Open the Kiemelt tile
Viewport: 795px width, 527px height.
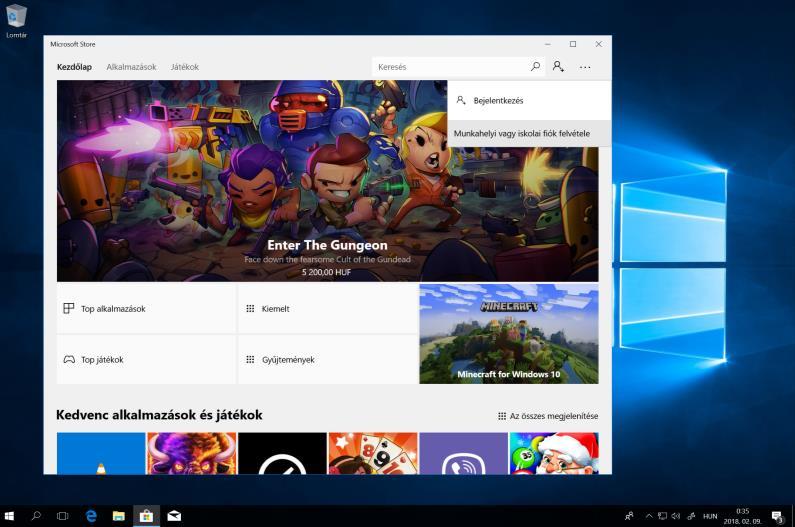[328, 308]
